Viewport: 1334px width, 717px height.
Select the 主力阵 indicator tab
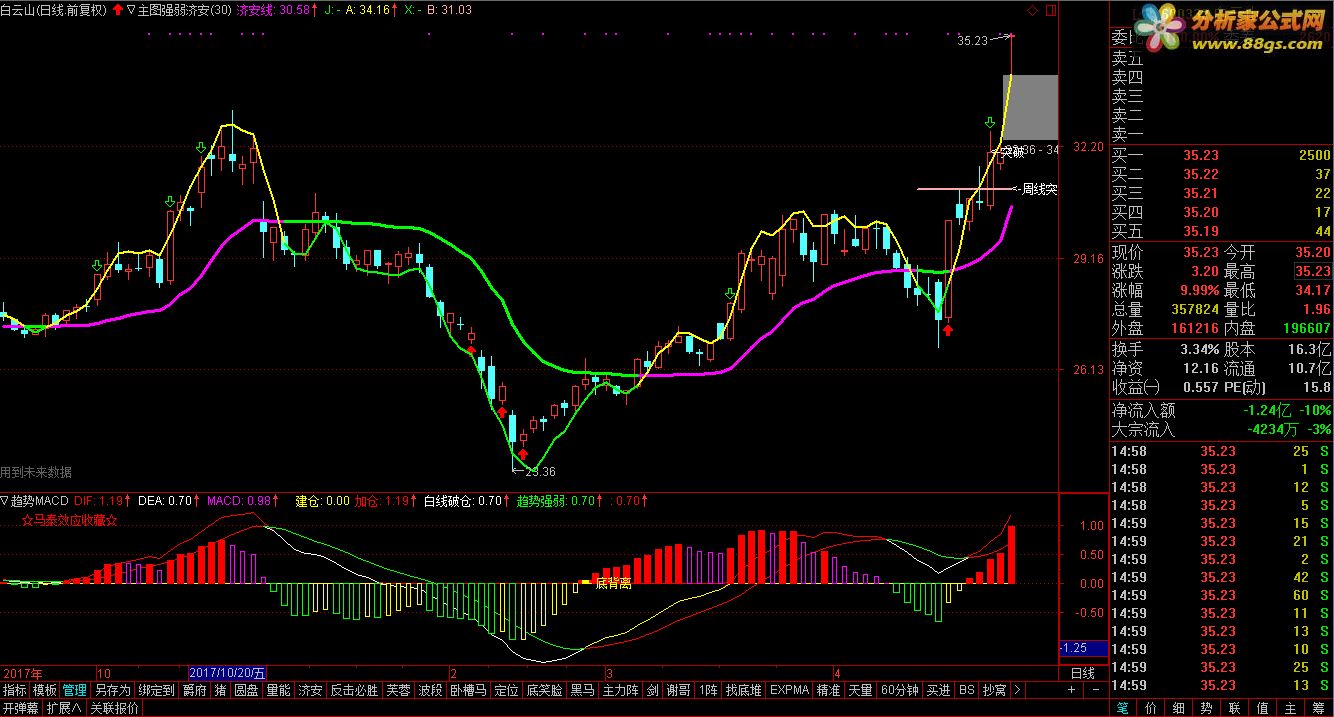(621, 690)
